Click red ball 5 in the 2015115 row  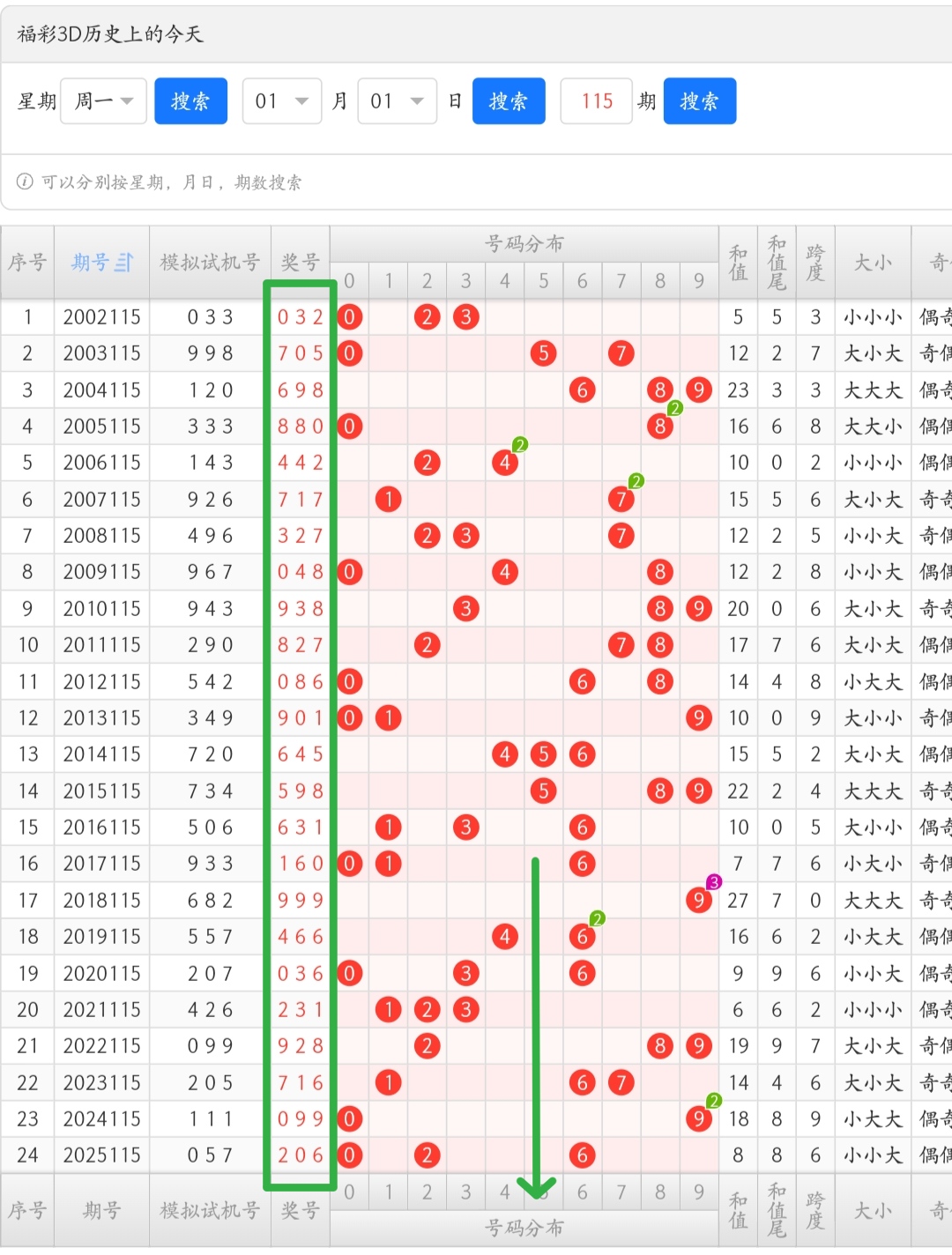click(544, 791)
